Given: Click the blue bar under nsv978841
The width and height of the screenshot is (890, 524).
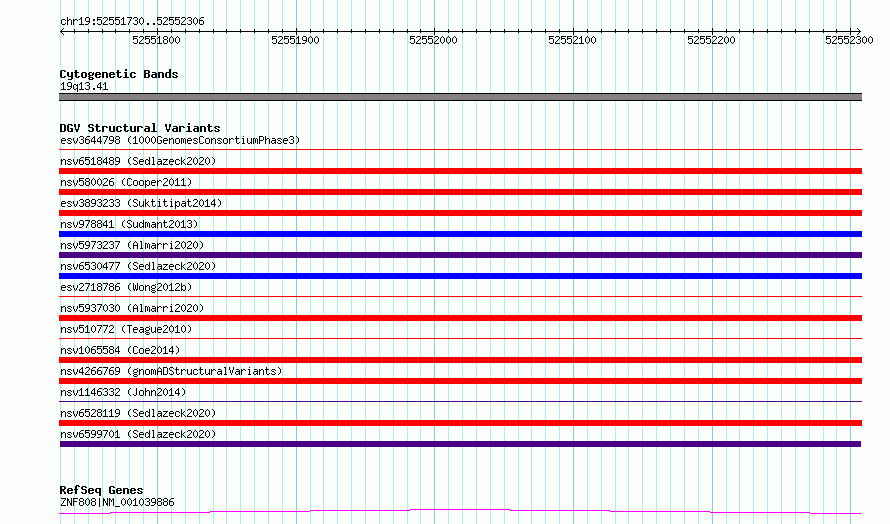Looking at the screenshot, I should point(460,234).
